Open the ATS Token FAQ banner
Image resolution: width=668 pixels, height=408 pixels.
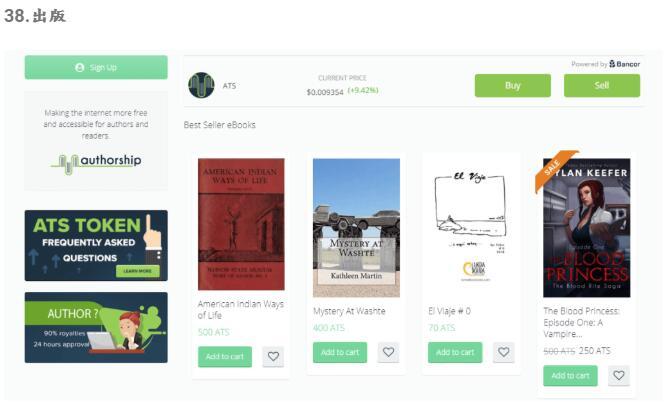[96, 245]
